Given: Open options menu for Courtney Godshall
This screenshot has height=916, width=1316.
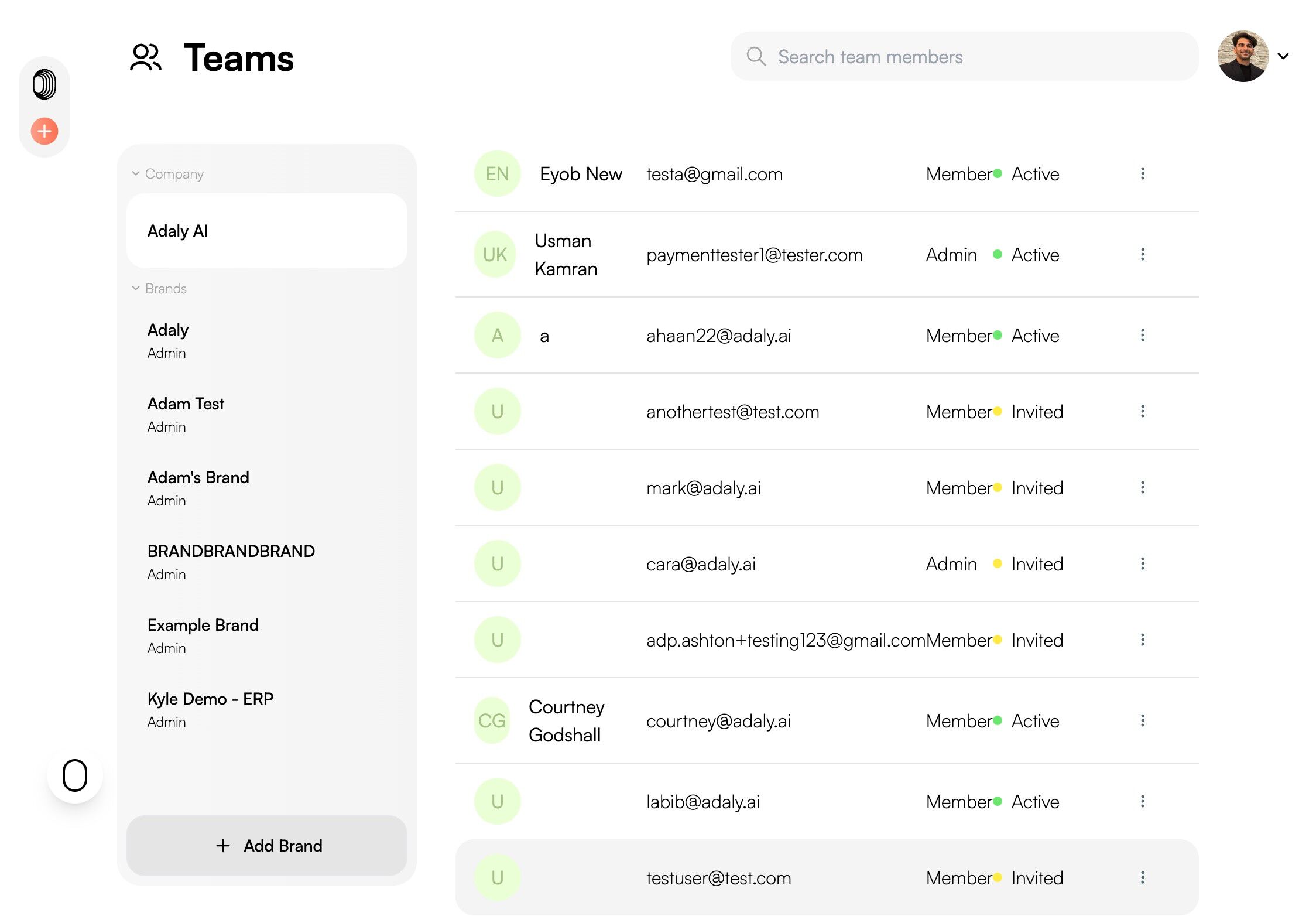Looking at the screenshot, I should (1142, 720).
